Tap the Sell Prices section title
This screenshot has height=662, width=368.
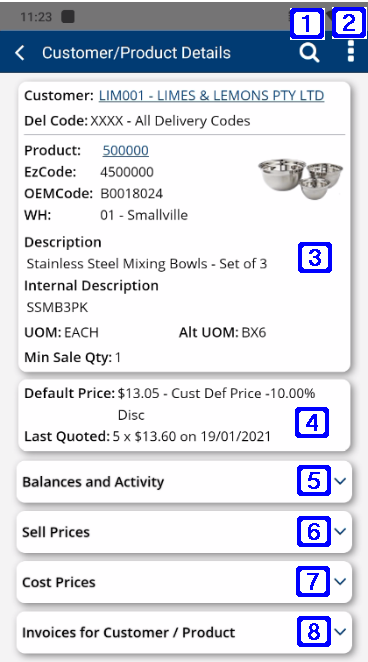[56, 532]
